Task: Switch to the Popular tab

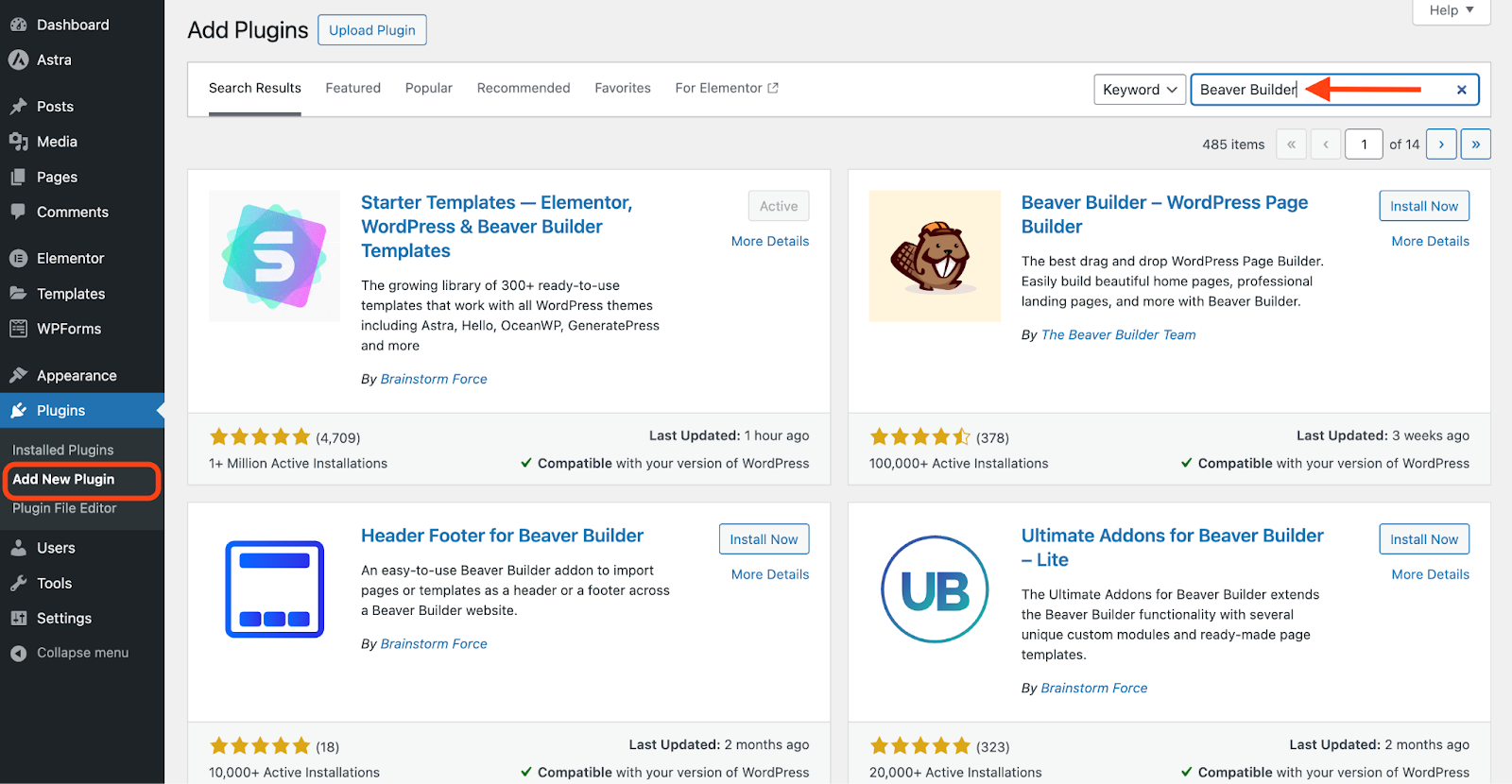Action: [x=429, y=88]
